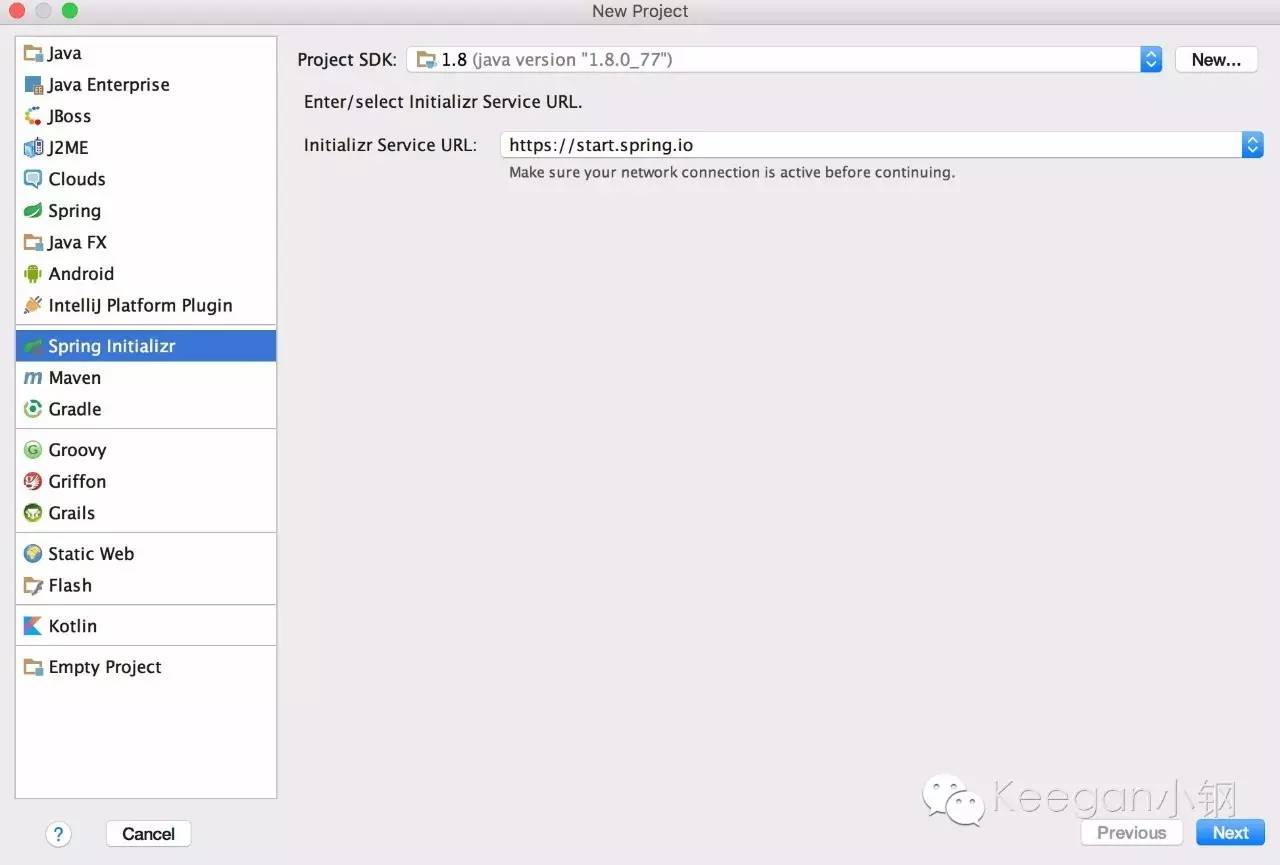Click the JBoss icon
Image resolution: width=1280 pixels, height=865 pixels.
pyautogui.click(x=33, y=116)
